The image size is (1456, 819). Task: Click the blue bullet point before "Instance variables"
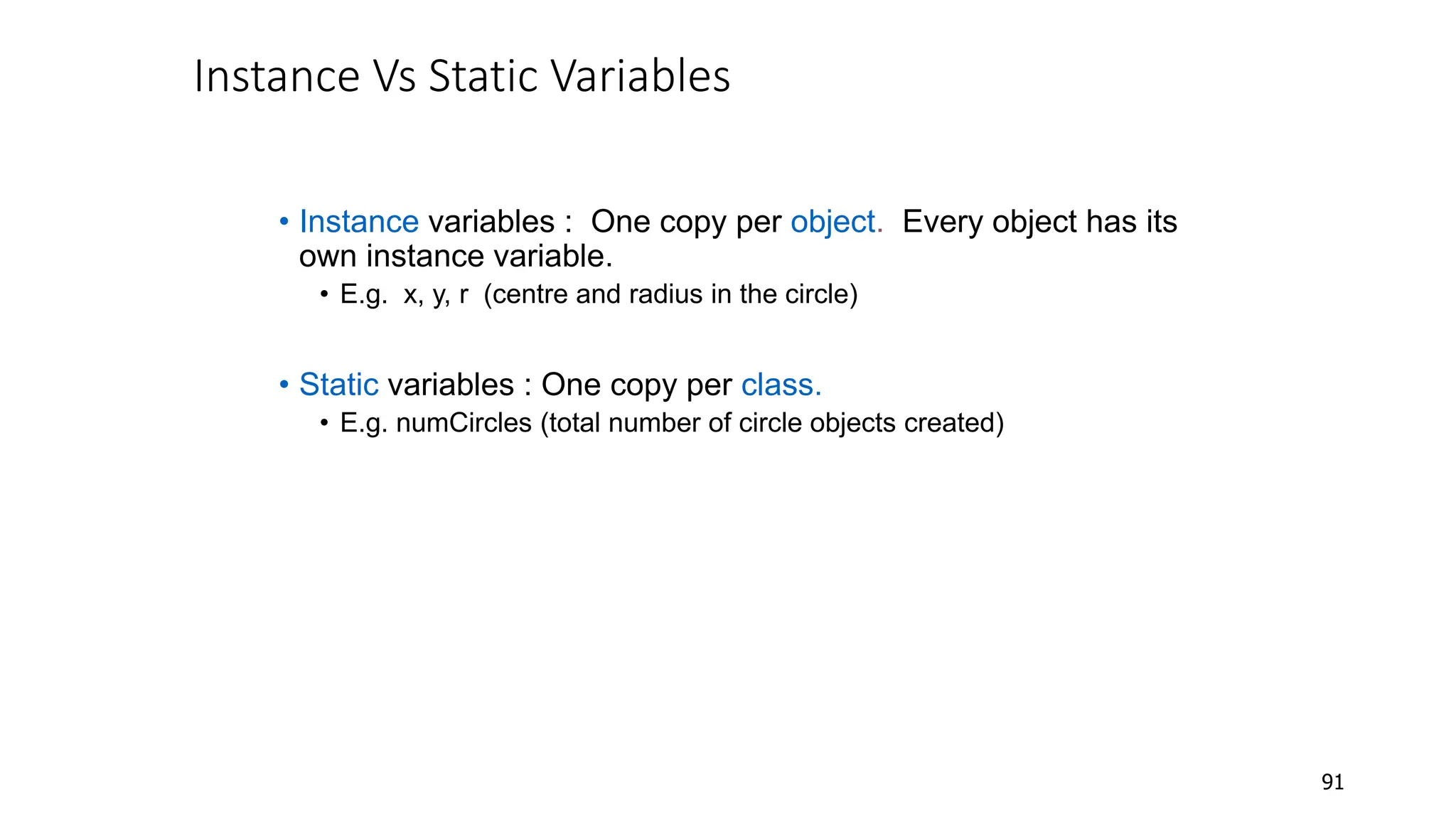[284, 222]
